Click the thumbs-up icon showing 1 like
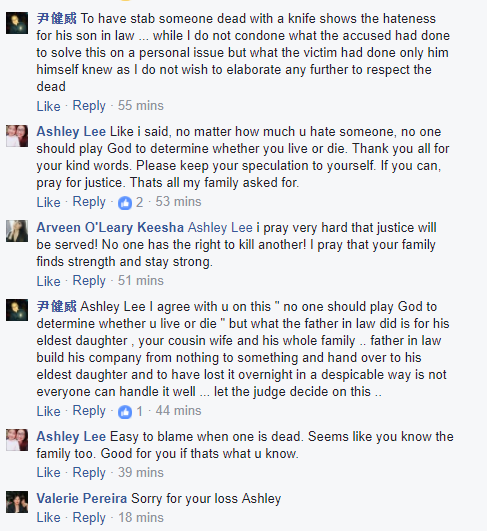487x531 pixels. 125,412
